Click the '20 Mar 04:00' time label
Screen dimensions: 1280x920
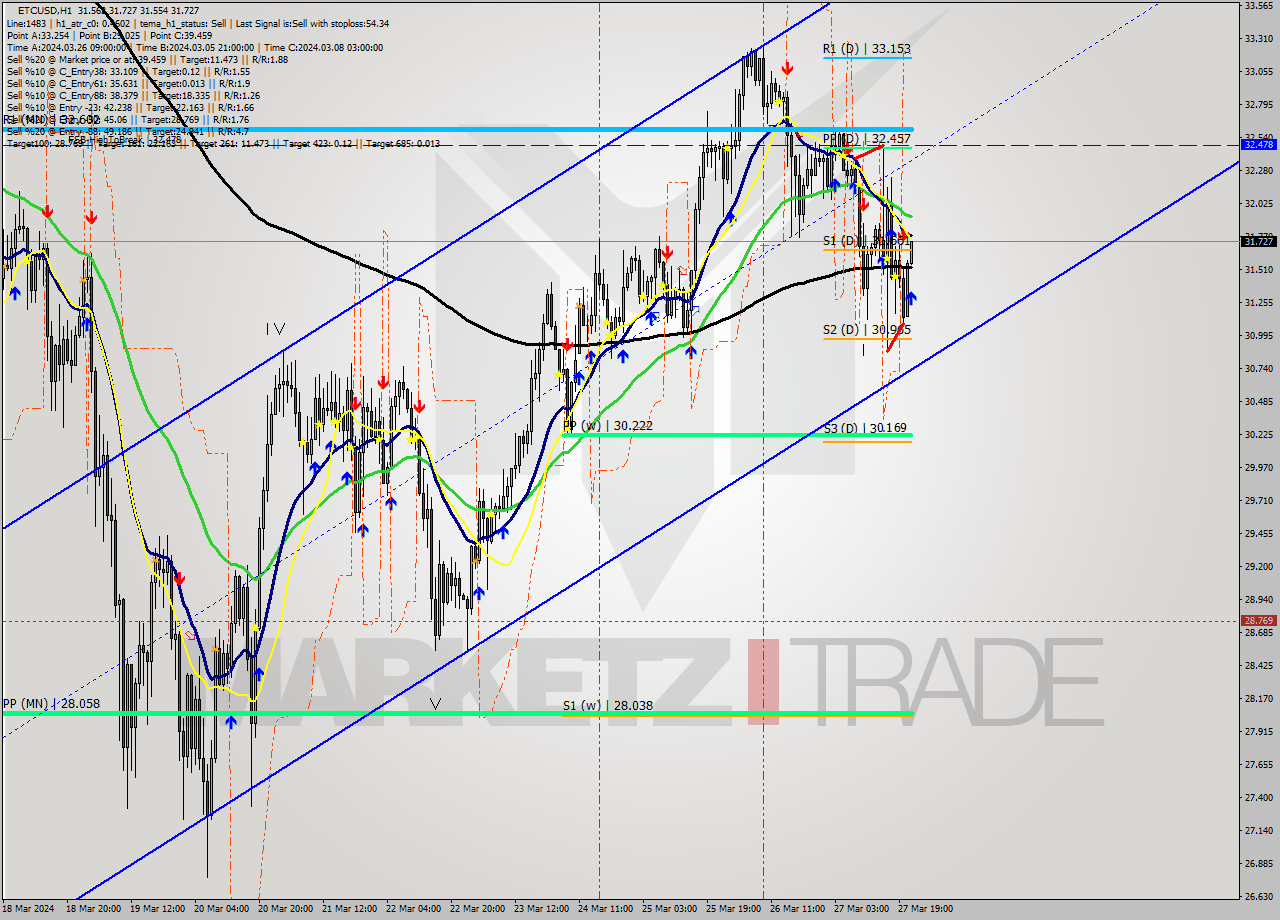click(221, 909)
